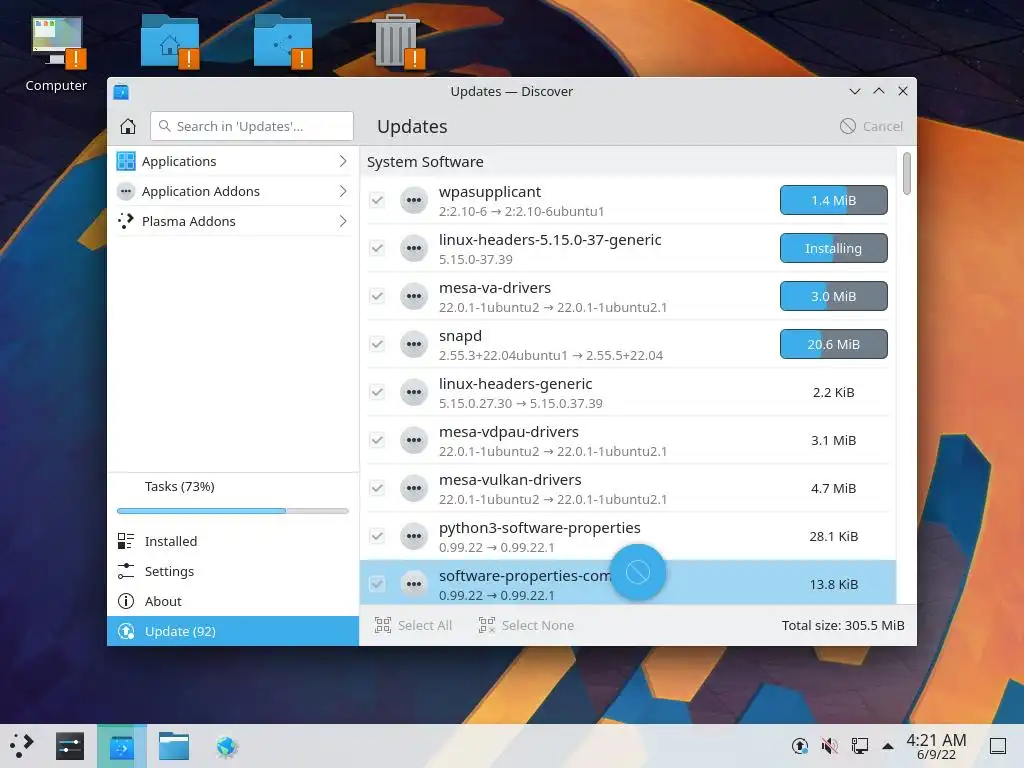Click Select None button
The height and width of the screenshot is (768, 1024).
coord(526,625)
